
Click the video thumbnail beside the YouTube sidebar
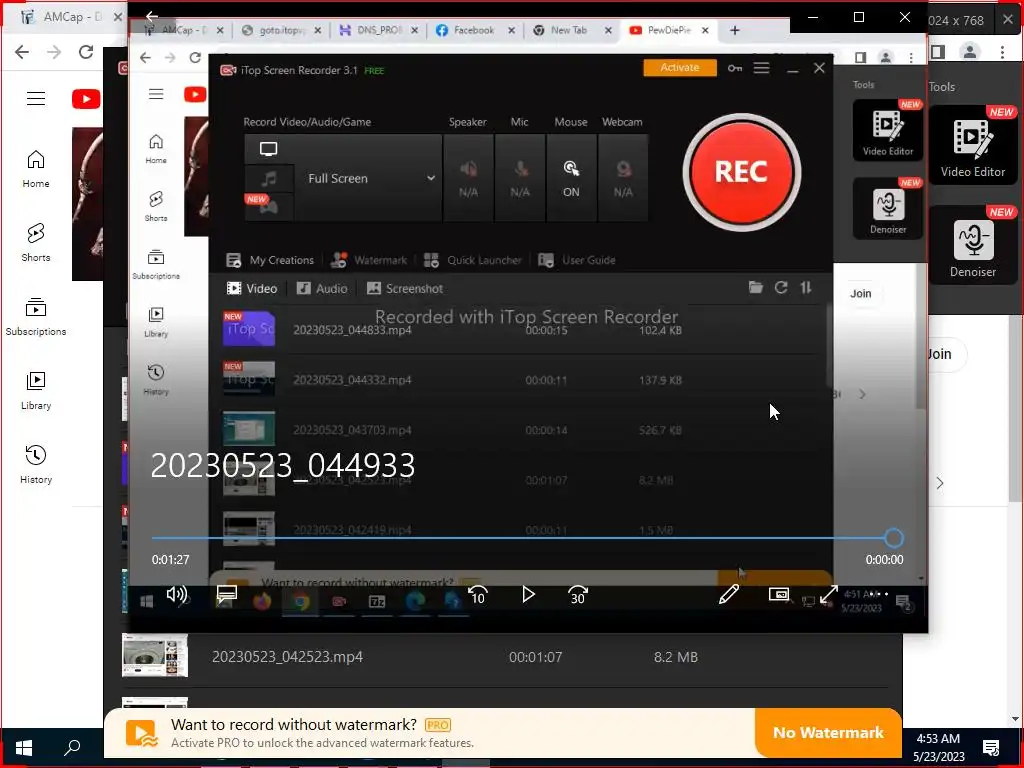(88, 204)
